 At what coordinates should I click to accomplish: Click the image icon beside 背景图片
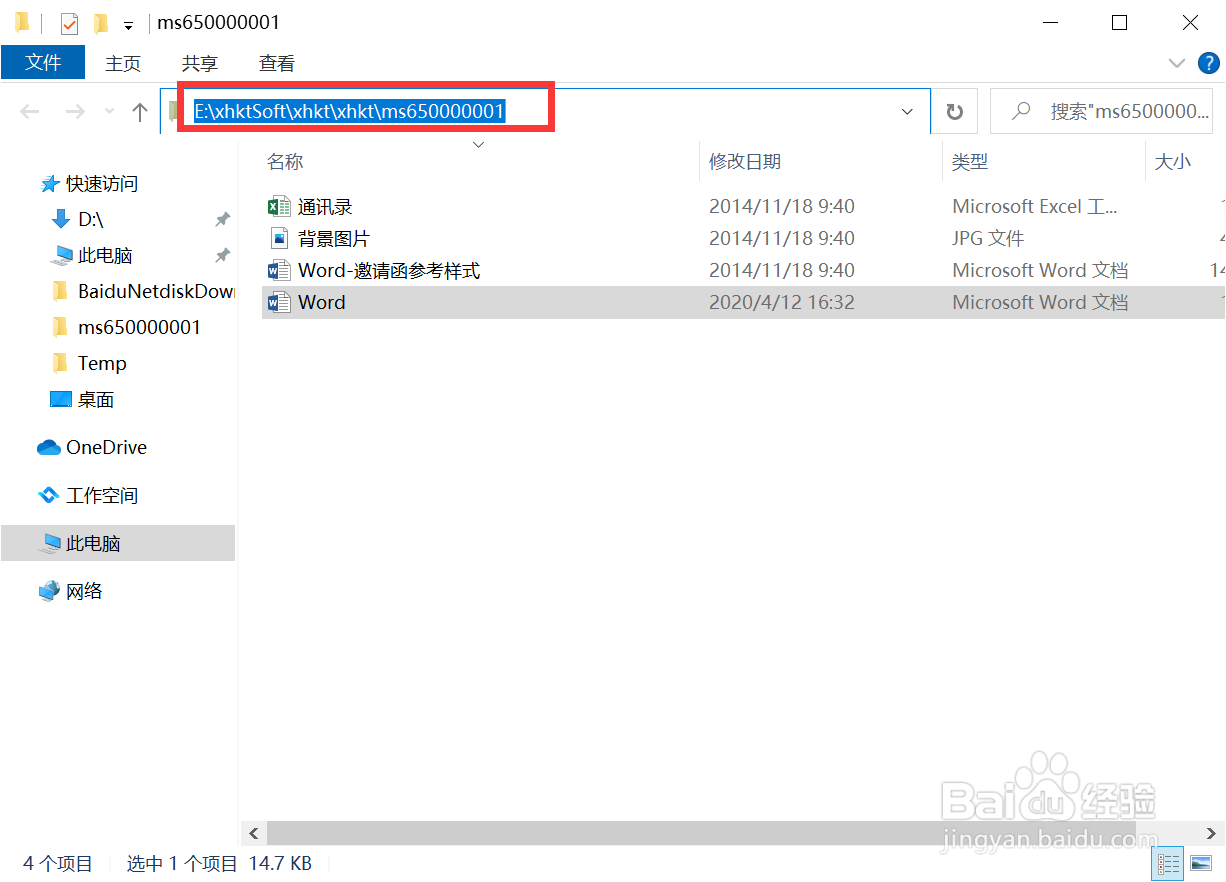279,239
